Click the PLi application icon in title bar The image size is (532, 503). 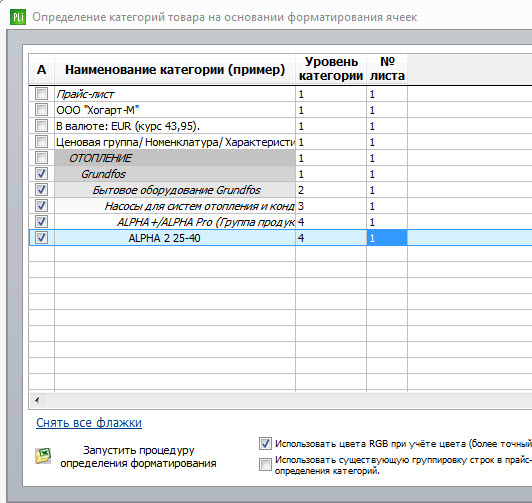18,17
